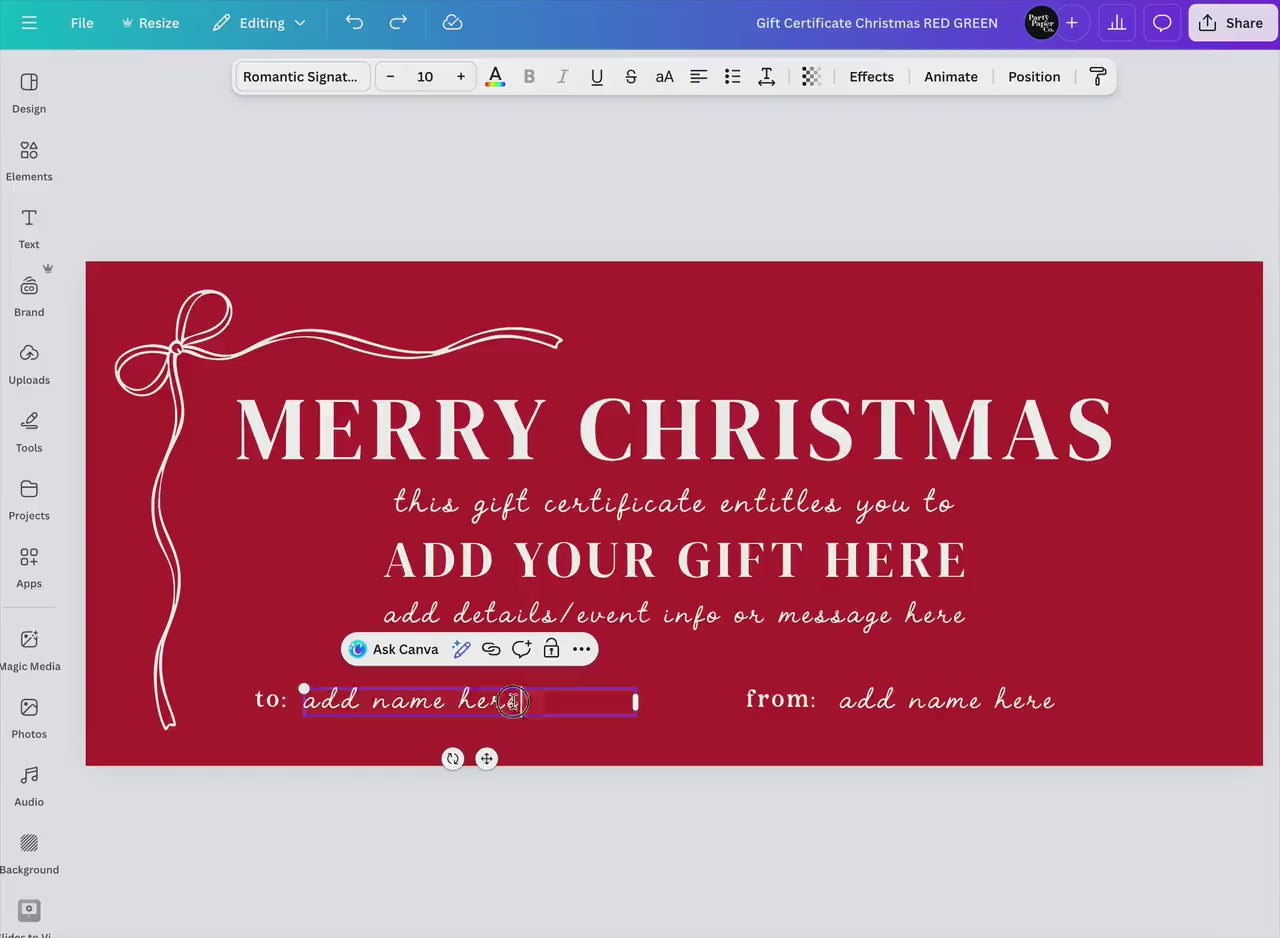Lock the selected text element

tap(551, 649)
